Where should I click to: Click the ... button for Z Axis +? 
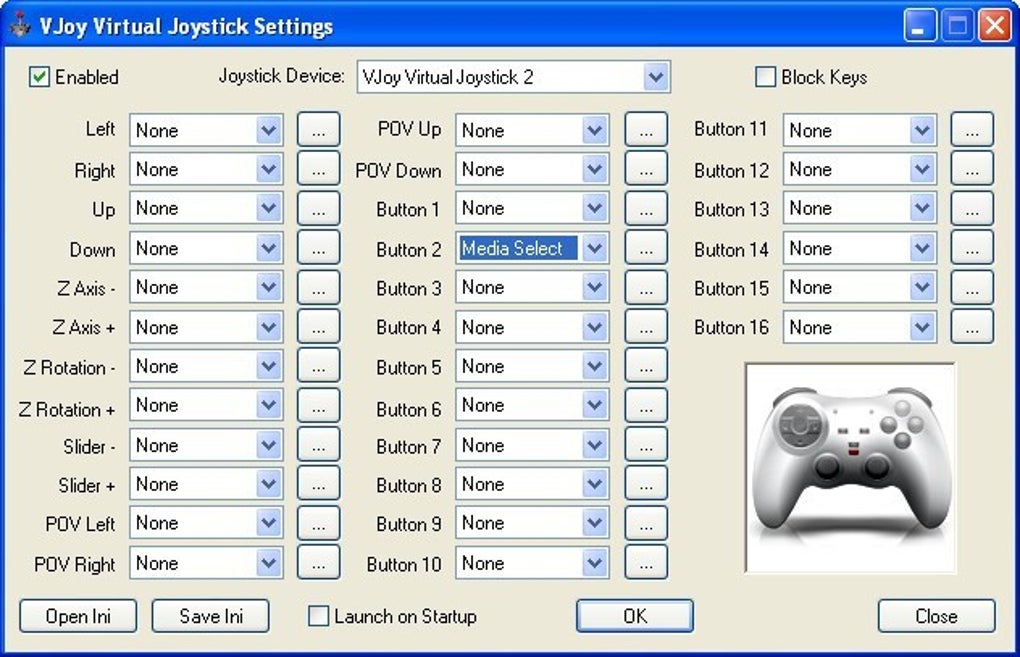319,326
